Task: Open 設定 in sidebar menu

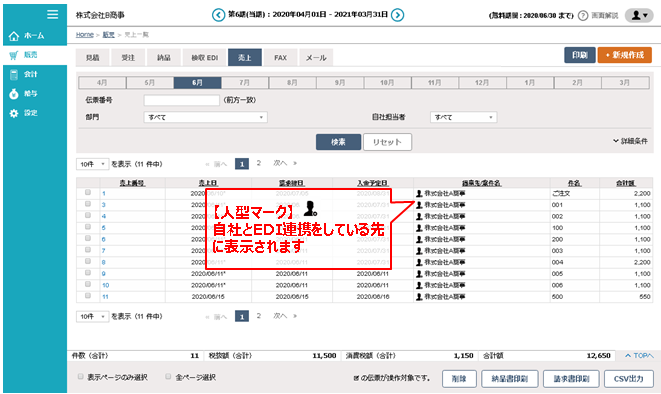Action: coord(30,113)
